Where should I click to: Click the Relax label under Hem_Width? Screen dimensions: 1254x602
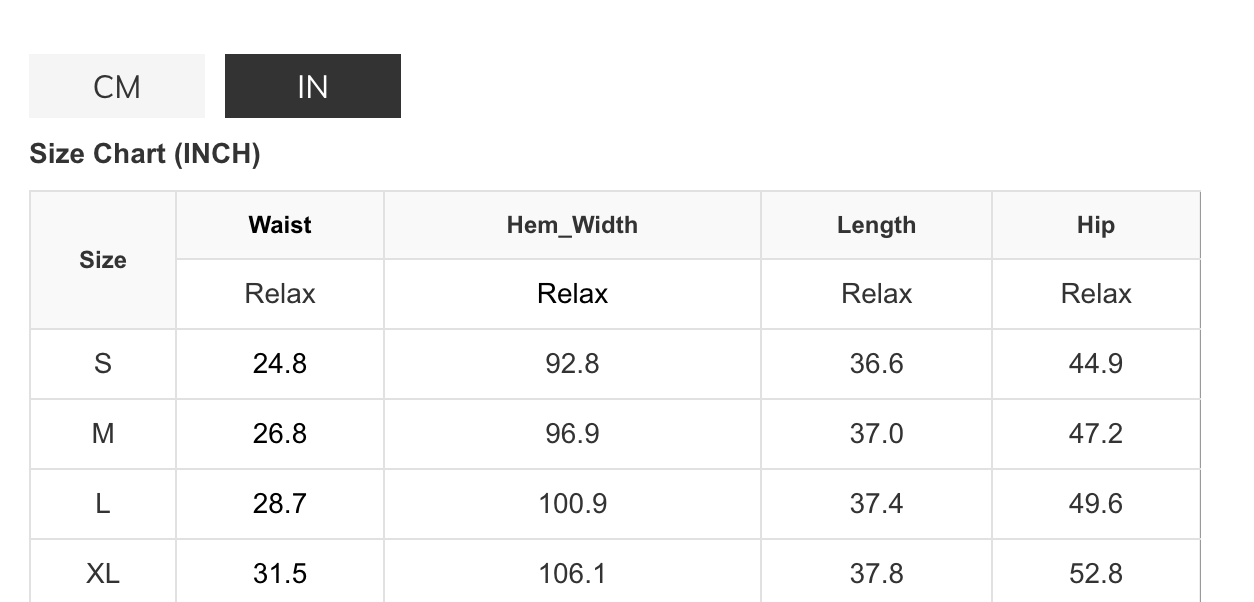tap(572, 294)
